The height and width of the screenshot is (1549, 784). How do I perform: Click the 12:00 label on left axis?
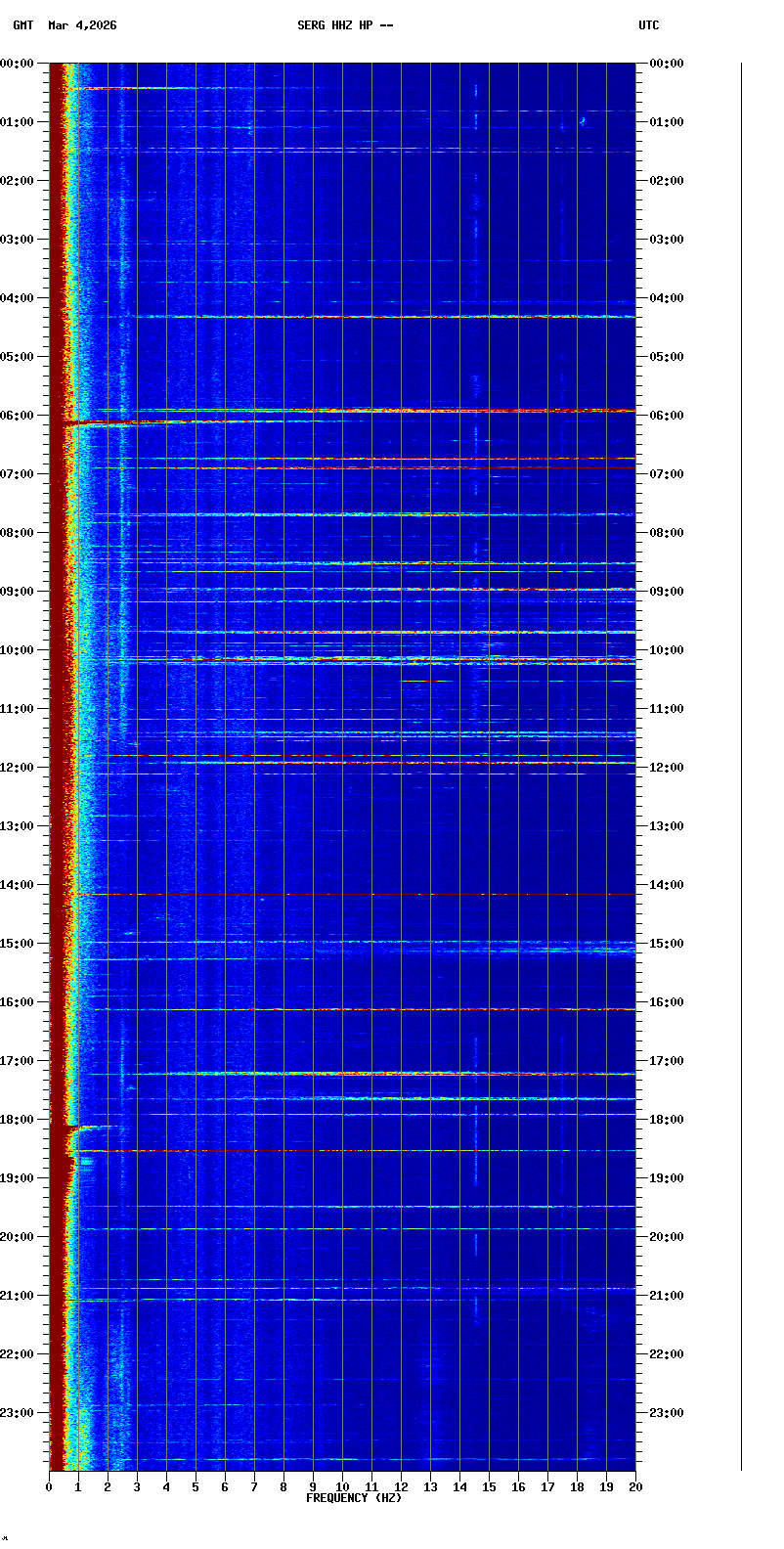point(18,768)
